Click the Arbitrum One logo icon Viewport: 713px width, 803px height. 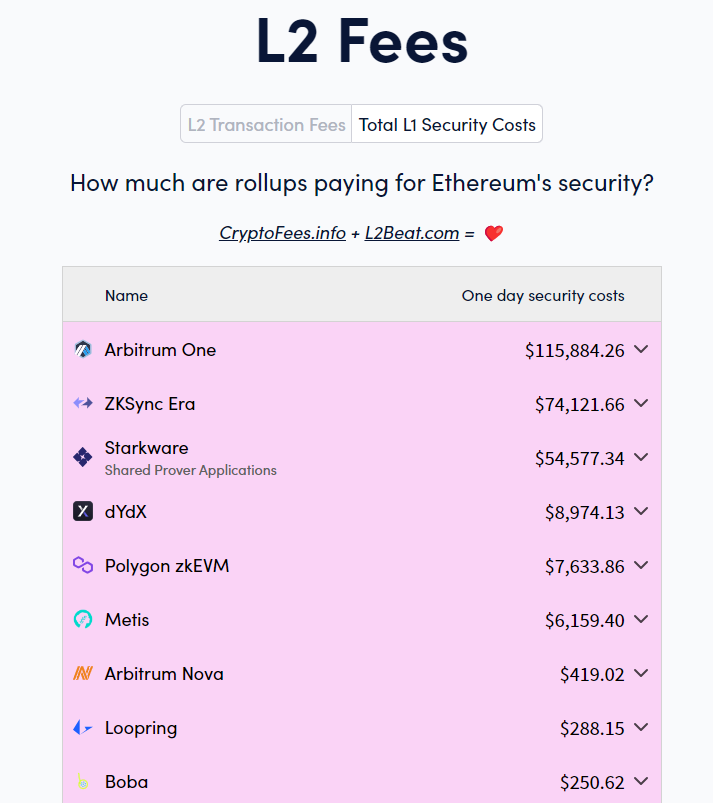click(x=83, y=350)
